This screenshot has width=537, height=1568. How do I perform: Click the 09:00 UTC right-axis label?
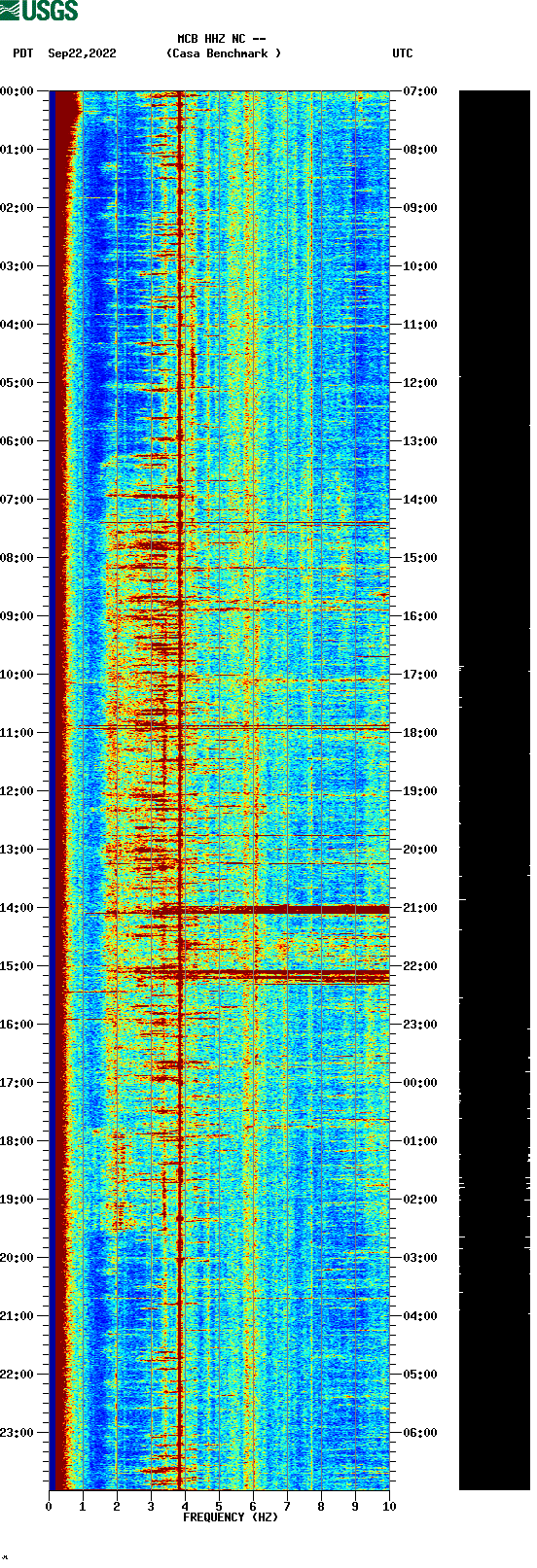point(420,208)
